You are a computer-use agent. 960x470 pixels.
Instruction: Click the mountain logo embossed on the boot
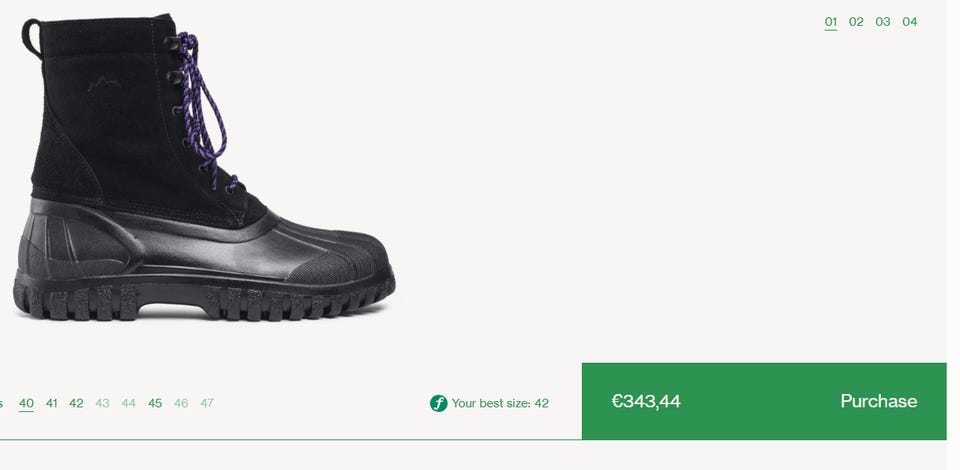[104, 84]
